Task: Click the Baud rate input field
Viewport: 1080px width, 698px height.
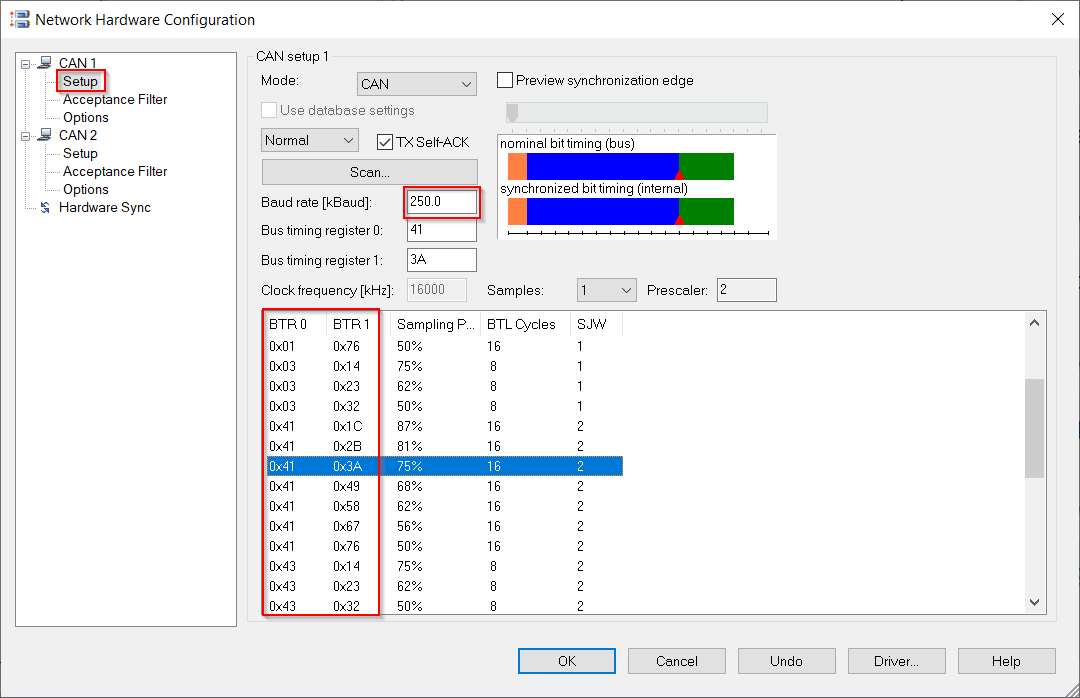Action: 442,202
